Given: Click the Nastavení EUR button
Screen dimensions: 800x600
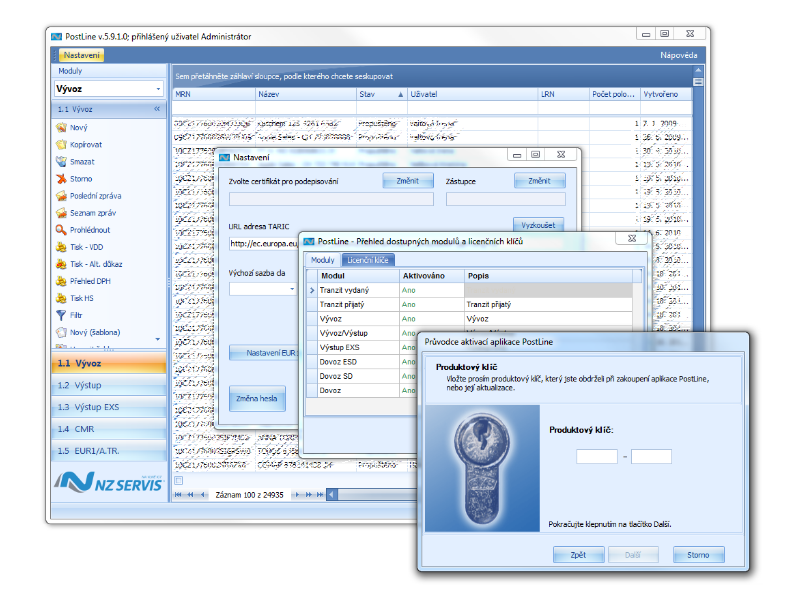Looking at the screenshot, I should (x=264, y=353).
